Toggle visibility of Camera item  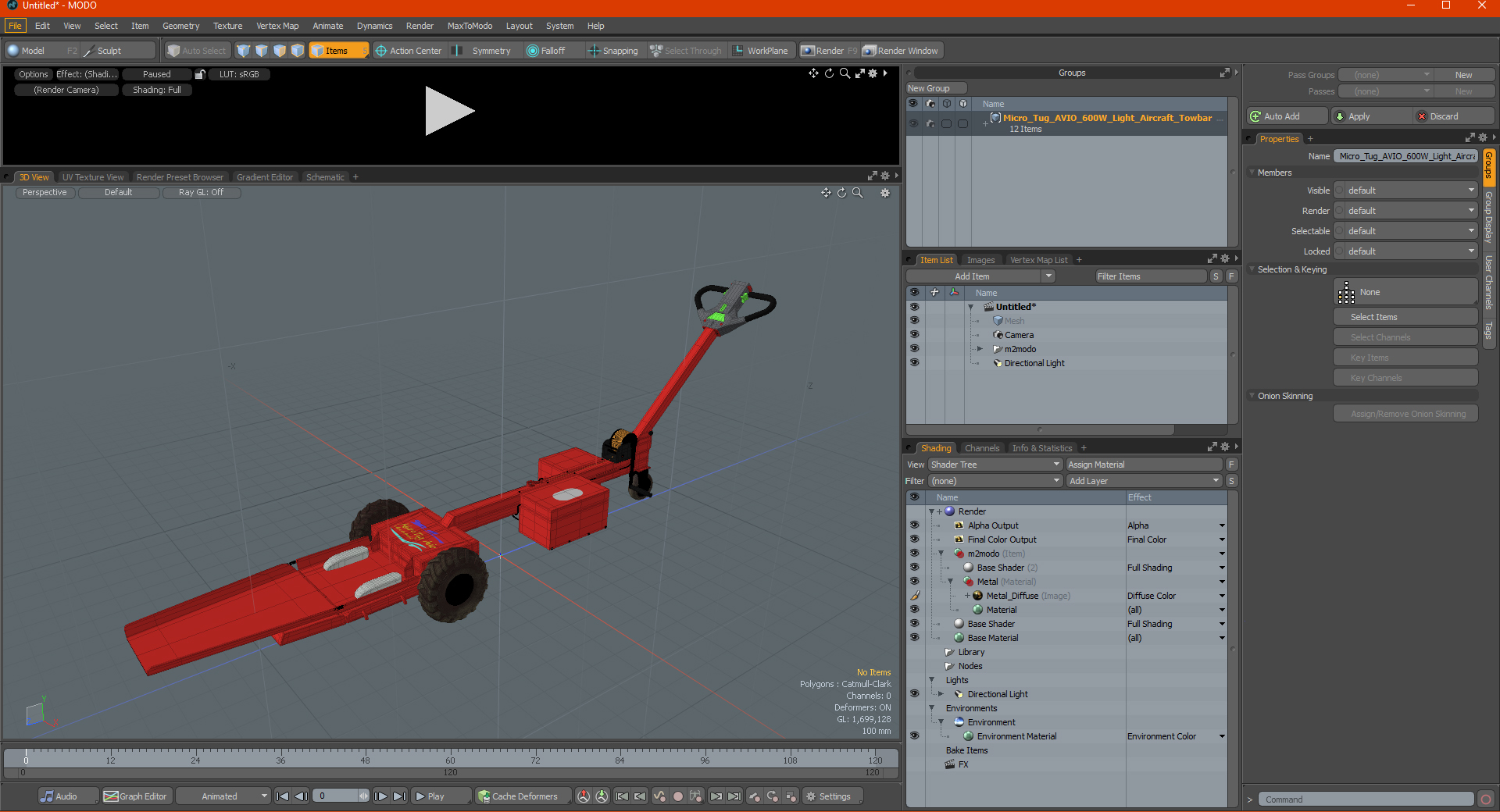914,335
